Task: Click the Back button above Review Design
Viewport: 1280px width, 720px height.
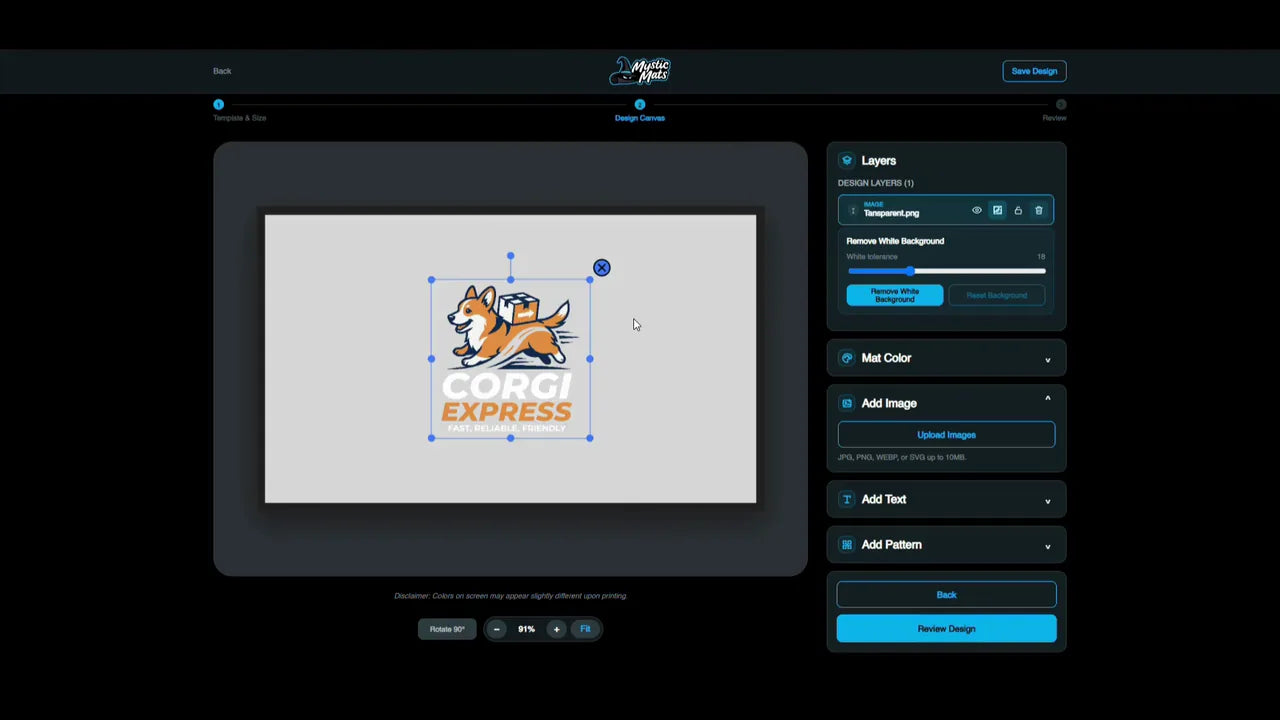Action: 946,595
